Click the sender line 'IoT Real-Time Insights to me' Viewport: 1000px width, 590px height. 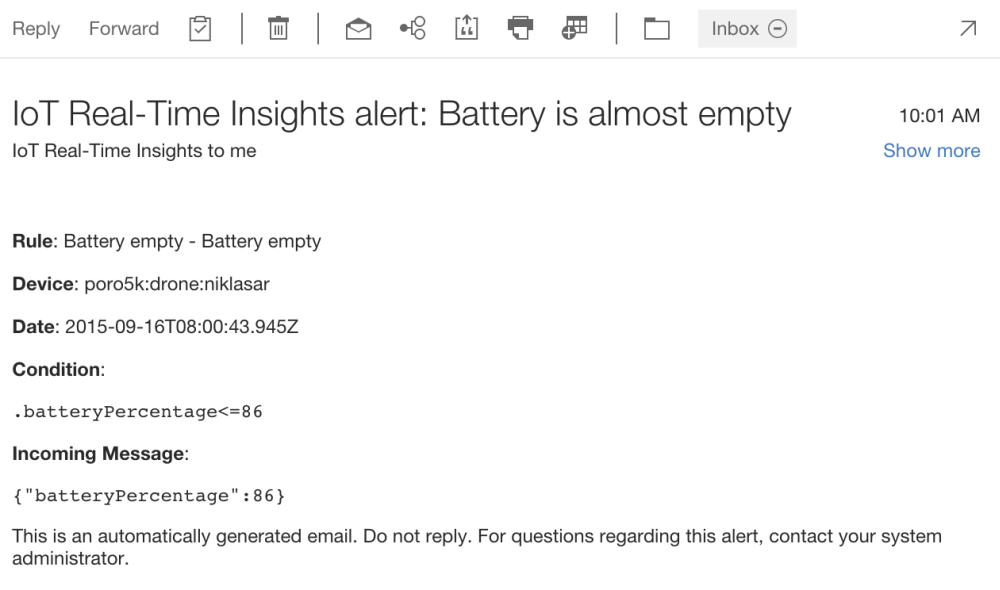point(134,151)
